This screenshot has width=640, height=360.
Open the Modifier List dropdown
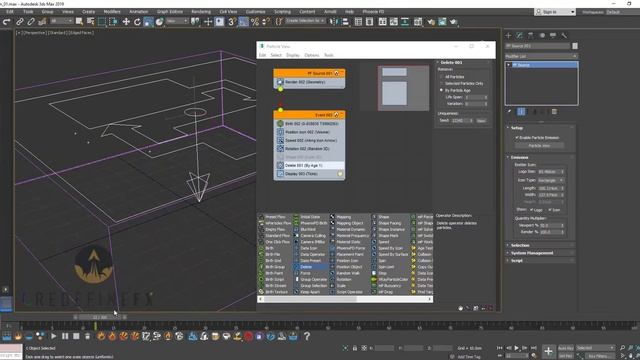point(541,56)
